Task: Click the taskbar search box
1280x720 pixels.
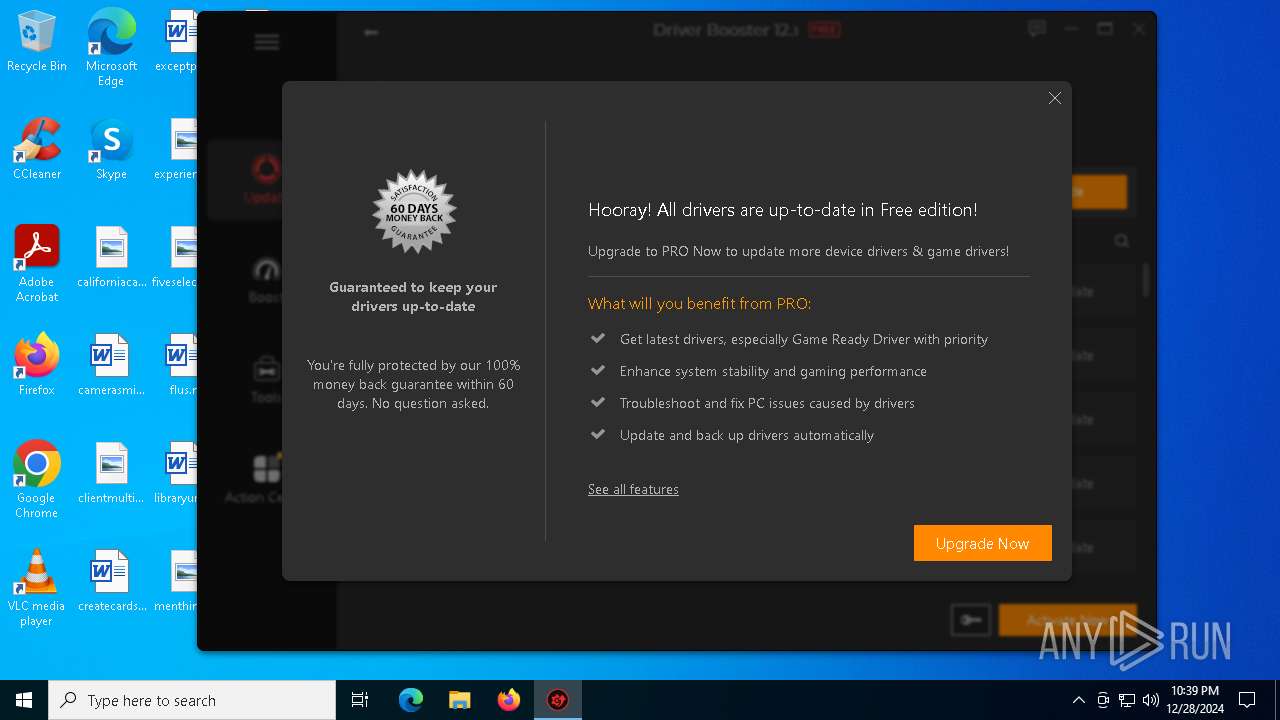Action: coord(192,700)
